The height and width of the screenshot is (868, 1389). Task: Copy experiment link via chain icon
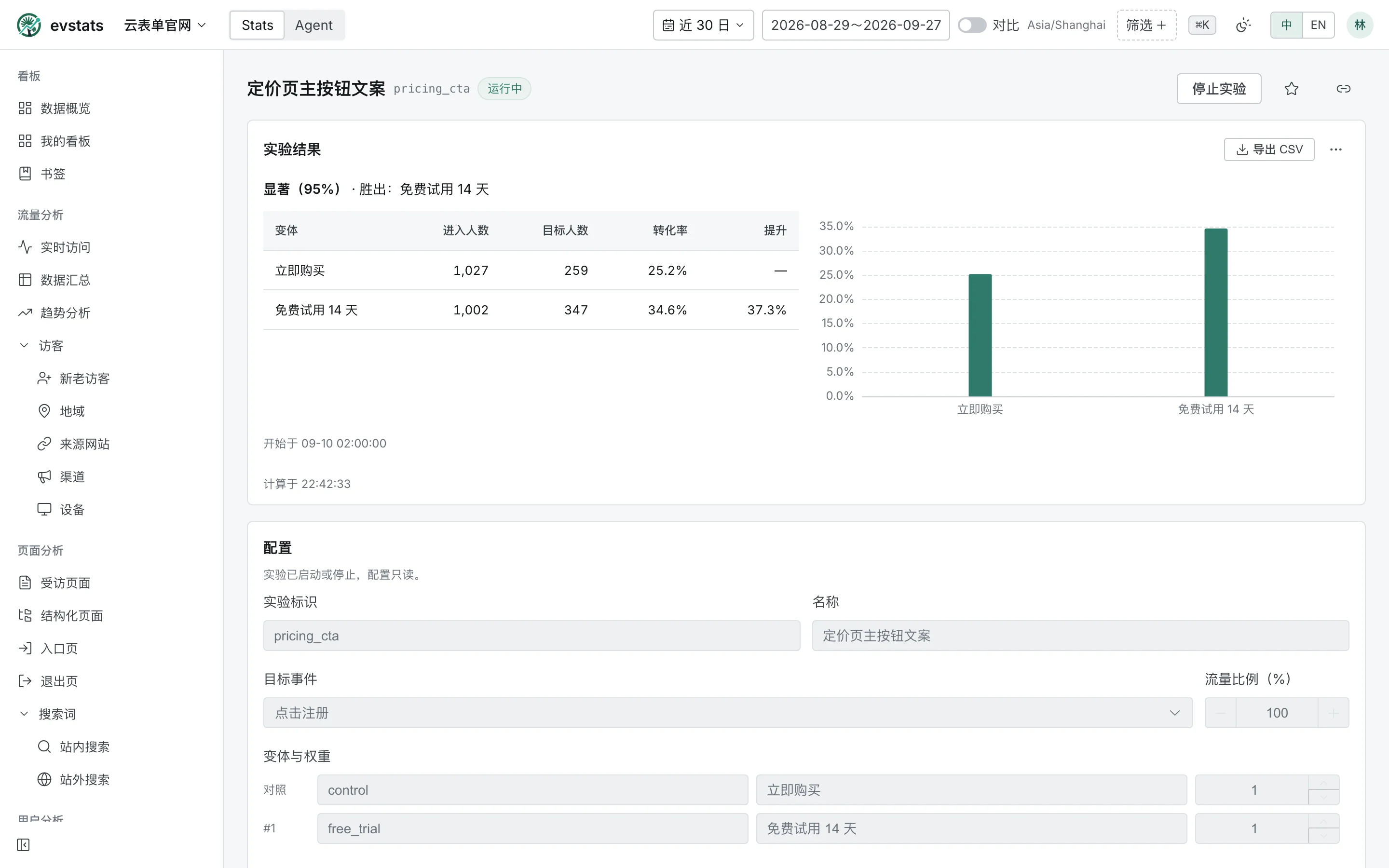coord(1344,88)
